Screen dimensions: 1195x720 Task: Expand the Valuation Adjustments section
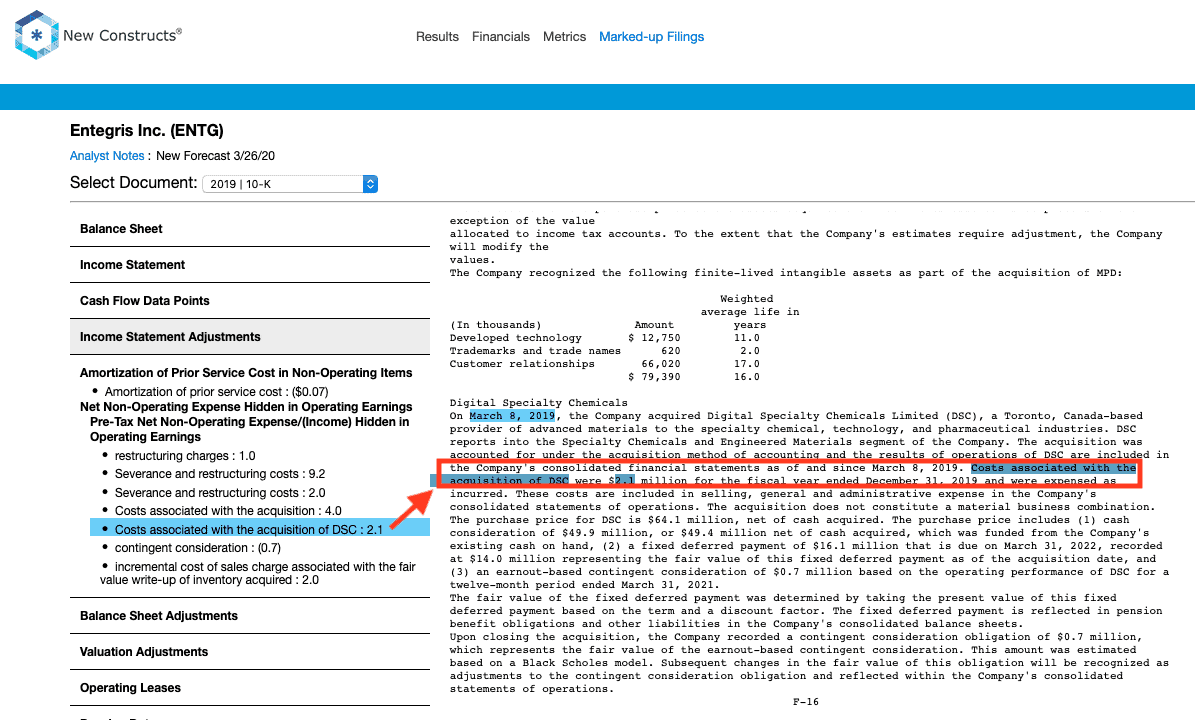pyautogui.click(x=250, y=651)
